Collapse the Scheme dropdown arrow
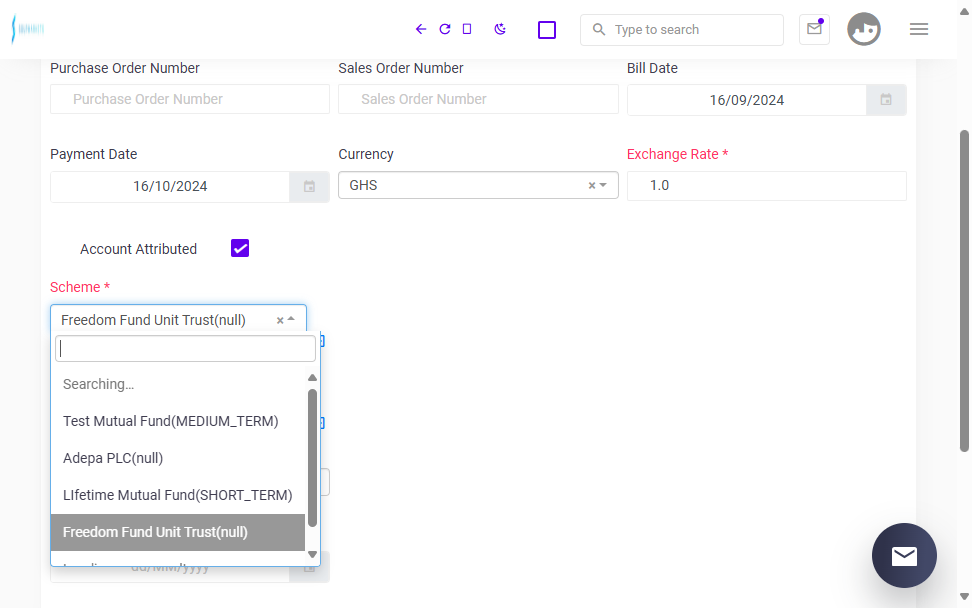 click(x=291, y=319)
